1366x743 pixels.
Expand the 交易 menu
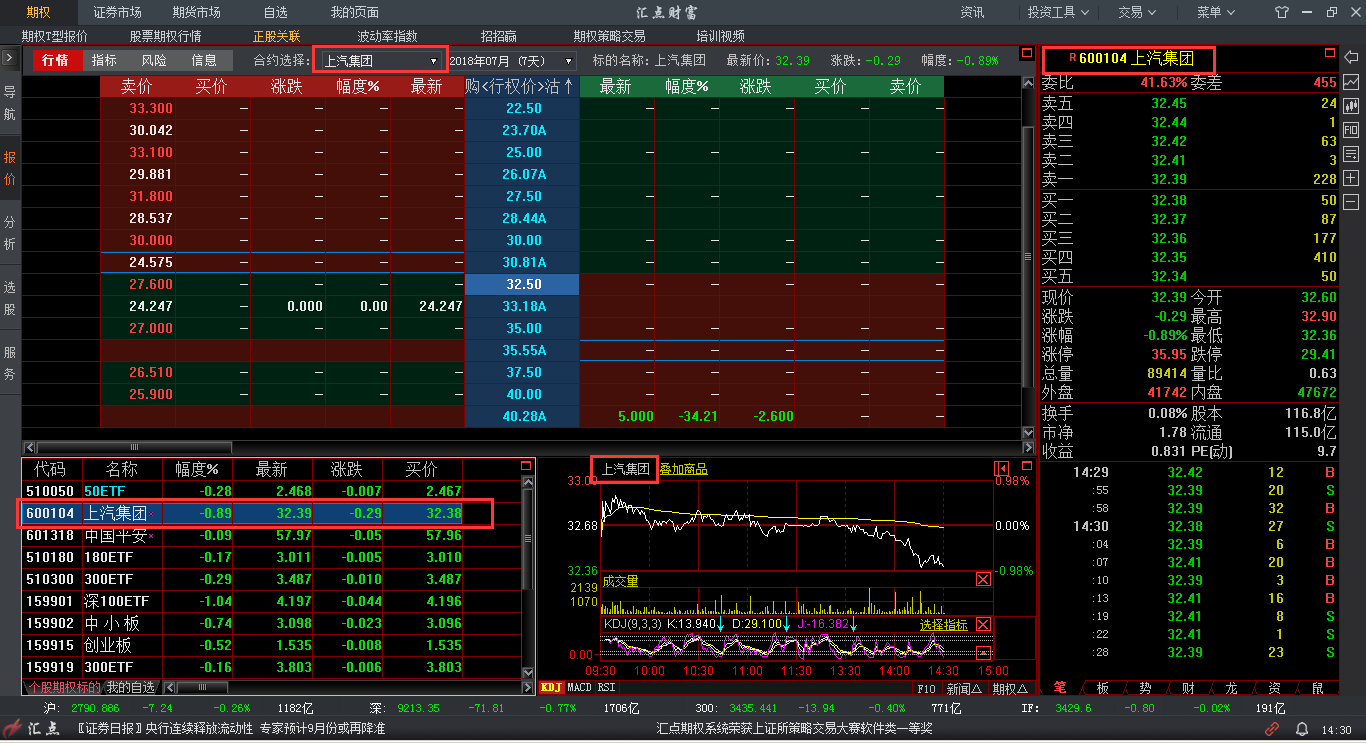tap(1136, 12)
